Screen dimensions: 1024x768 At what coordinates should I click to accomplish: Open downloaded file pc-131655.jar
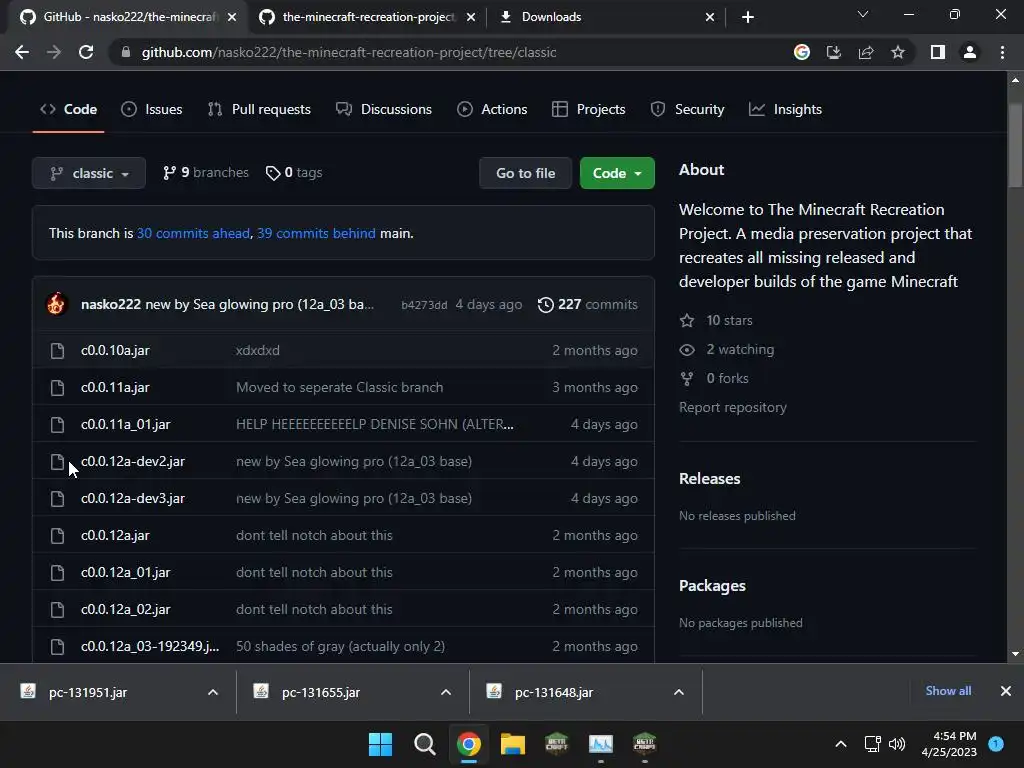[x=321, y=692]
